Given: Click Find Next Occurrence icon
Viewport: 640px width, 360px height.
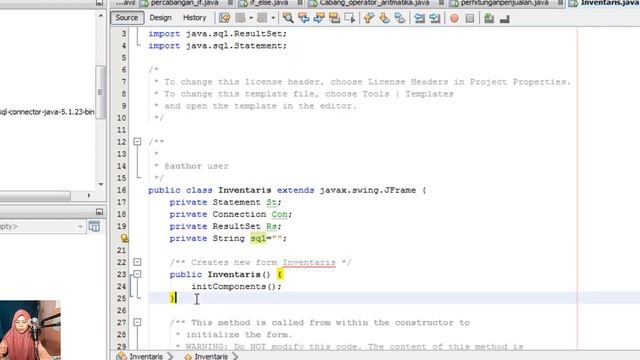Looking at the screenshot, I should tap(319, 18).
